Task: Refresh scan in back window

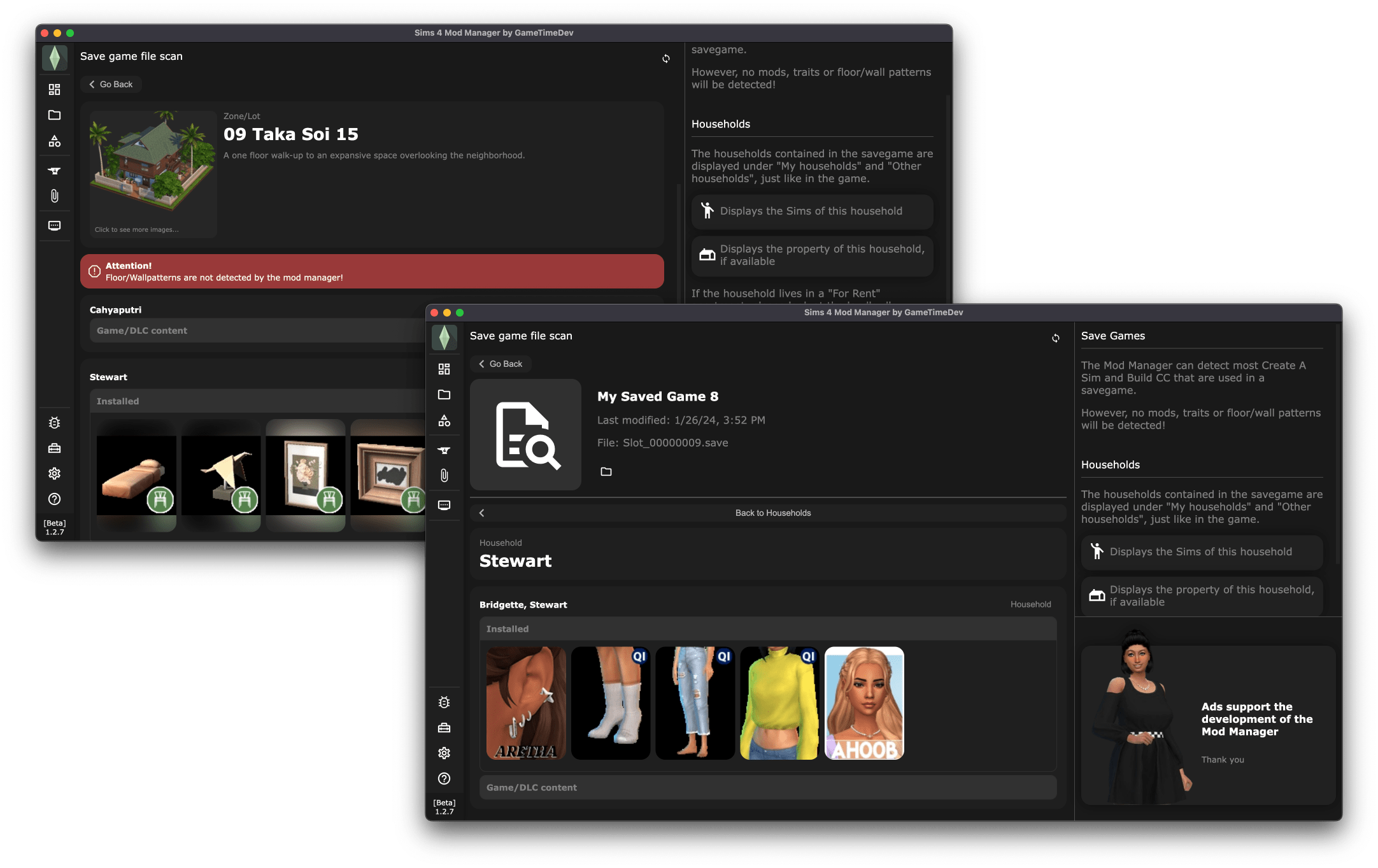Action: 665,59
